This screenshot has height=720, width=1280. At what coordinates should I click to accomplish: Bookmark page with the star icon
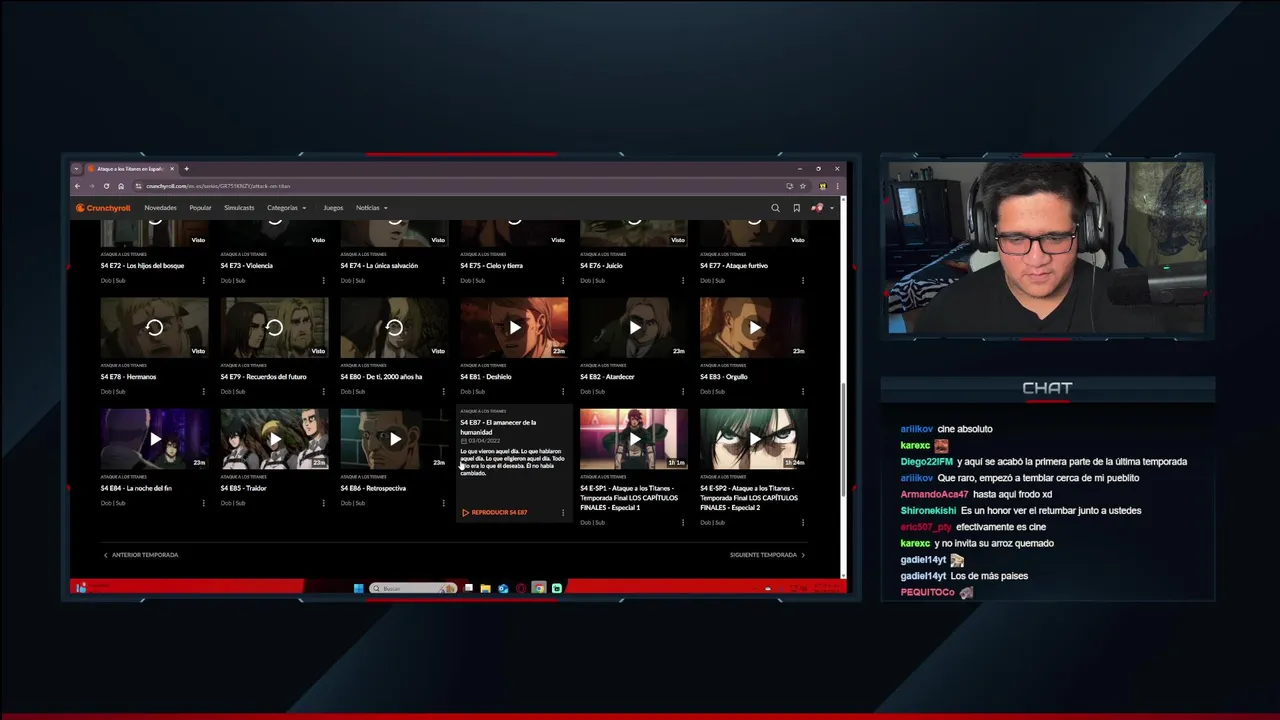click(x=802, y=186)
